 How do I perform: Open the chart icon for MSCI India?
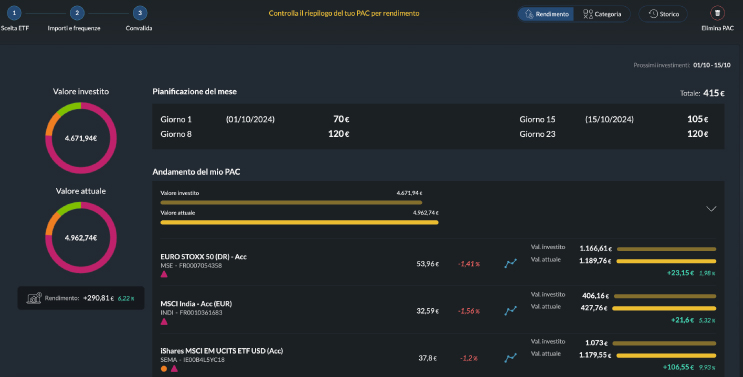tap(510, 311)
